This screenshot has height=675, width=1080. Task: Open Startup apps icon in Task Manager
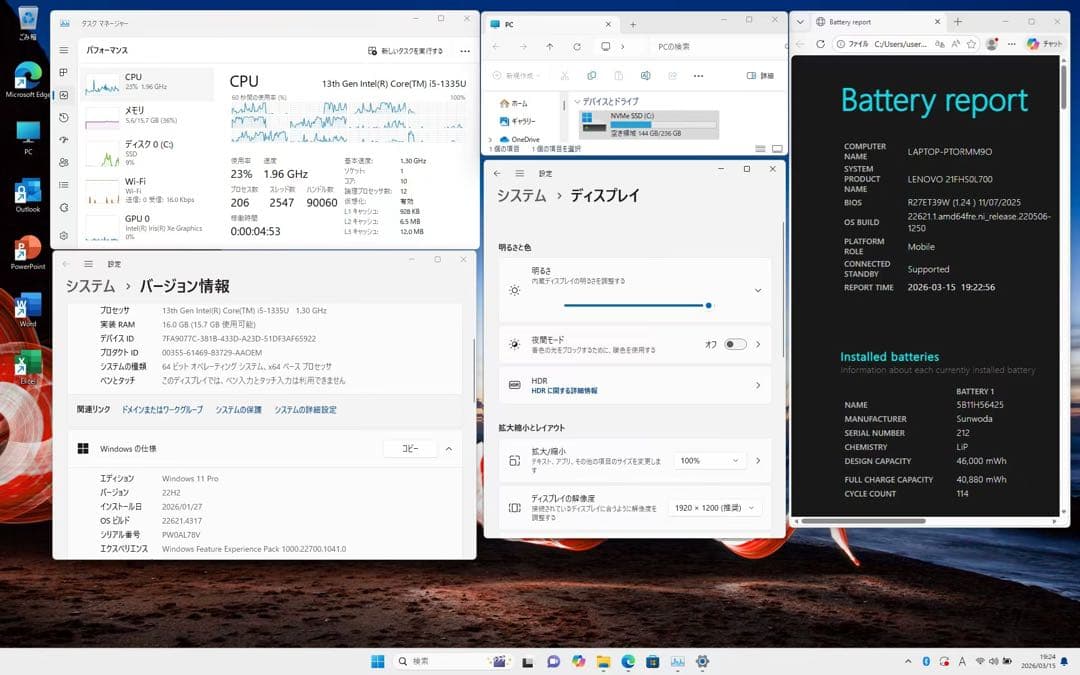pos(63,140)
